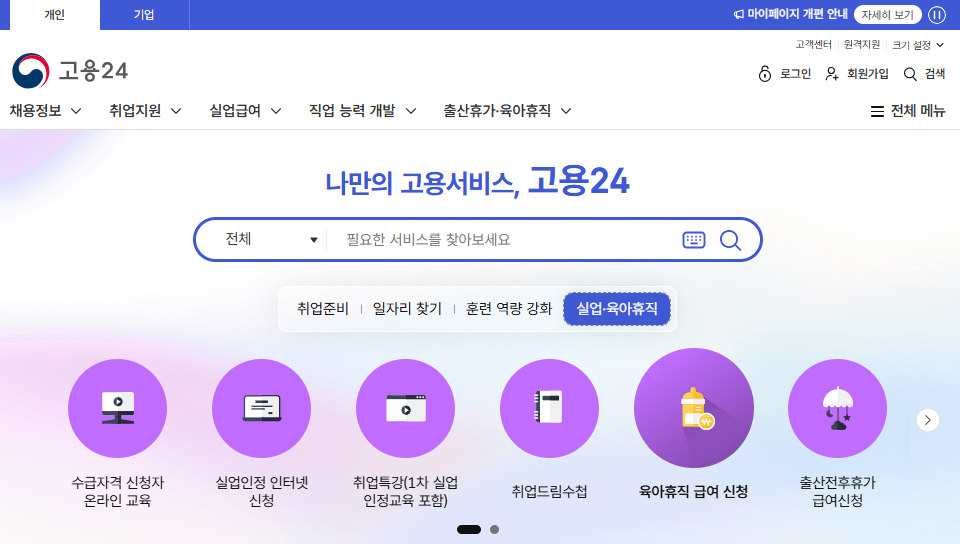
Task: Click 취업특강(1차 실업인정교육 포함) label
Action: click(405, 491)
